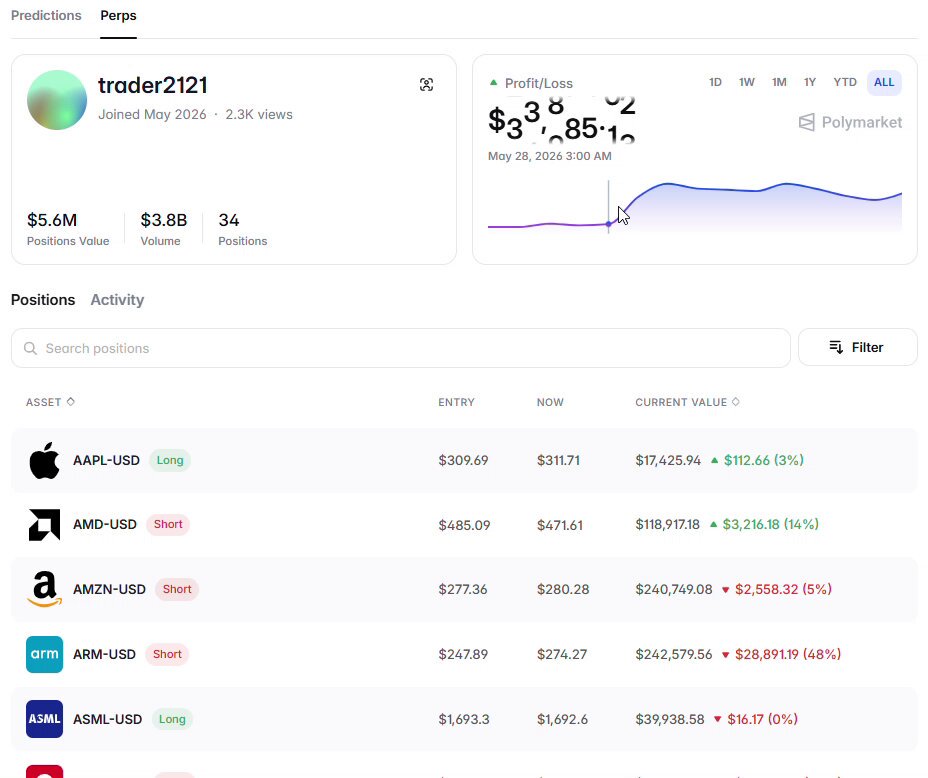Open the ARM-USD position name
The height and width of the screenshot is (778, 928).
coord(104,654)
